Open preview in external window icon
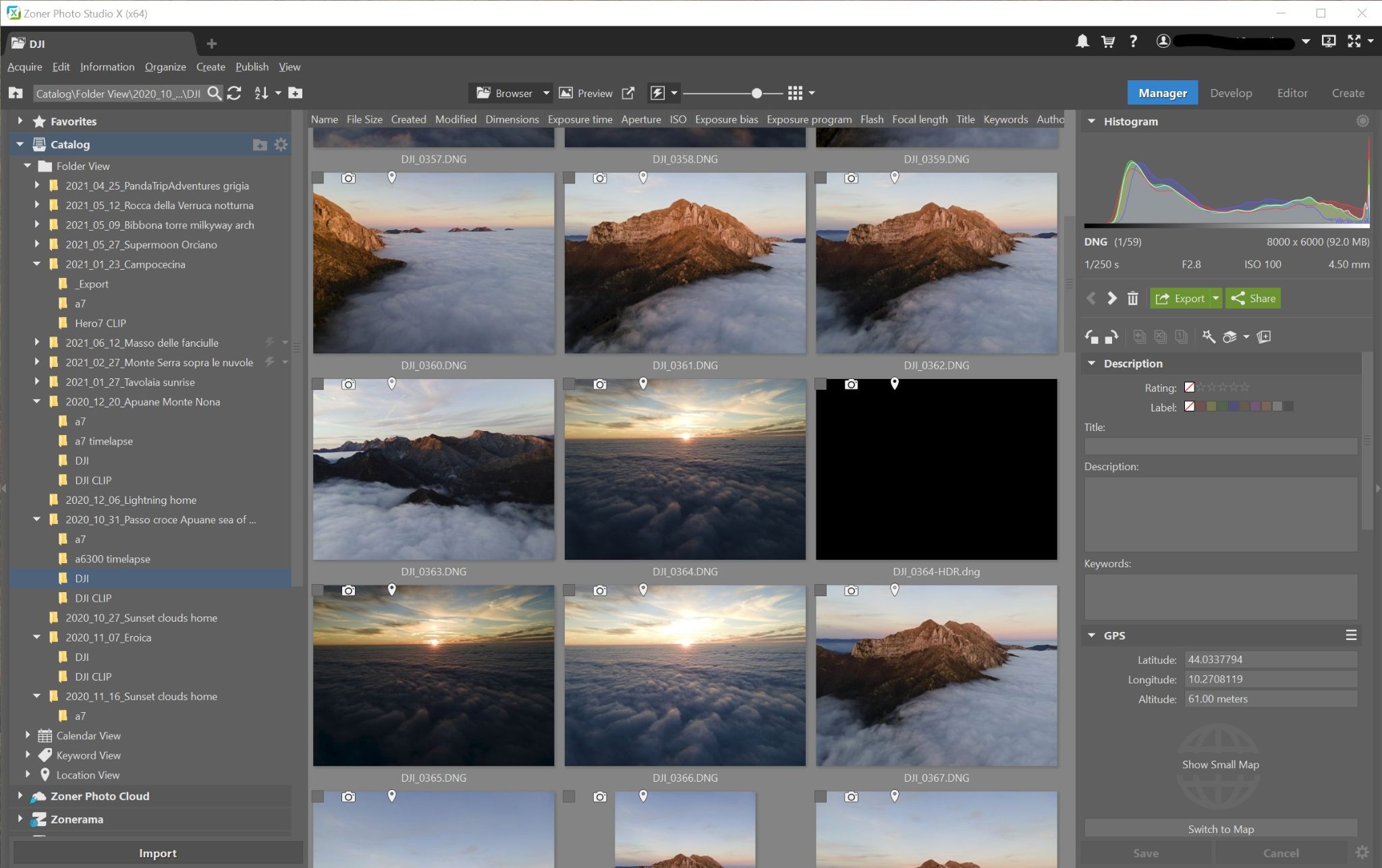The width and height of the screenshot is (1382, 868). point(628,93)
